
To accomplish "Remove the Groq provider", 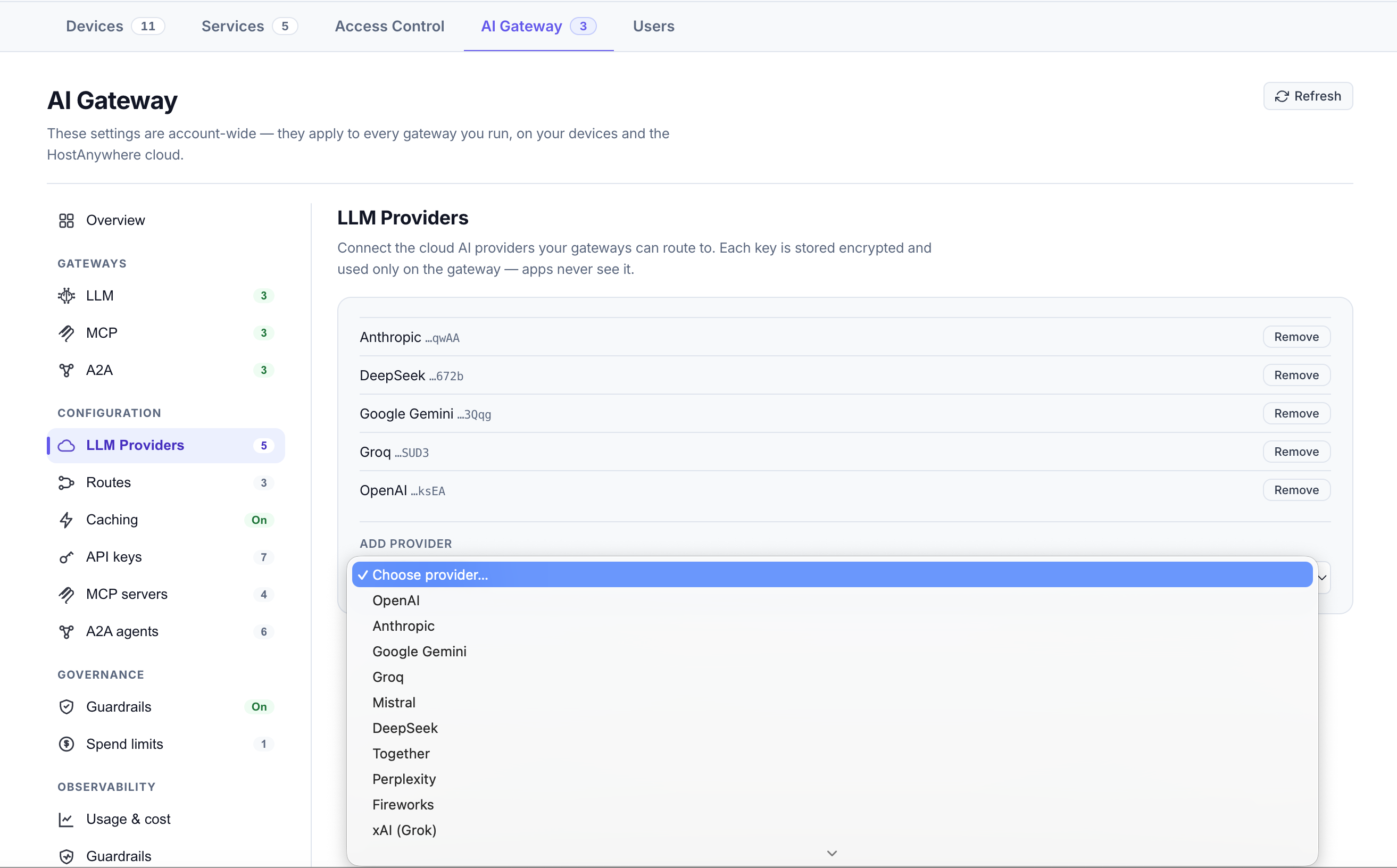I will (1296, 452).
